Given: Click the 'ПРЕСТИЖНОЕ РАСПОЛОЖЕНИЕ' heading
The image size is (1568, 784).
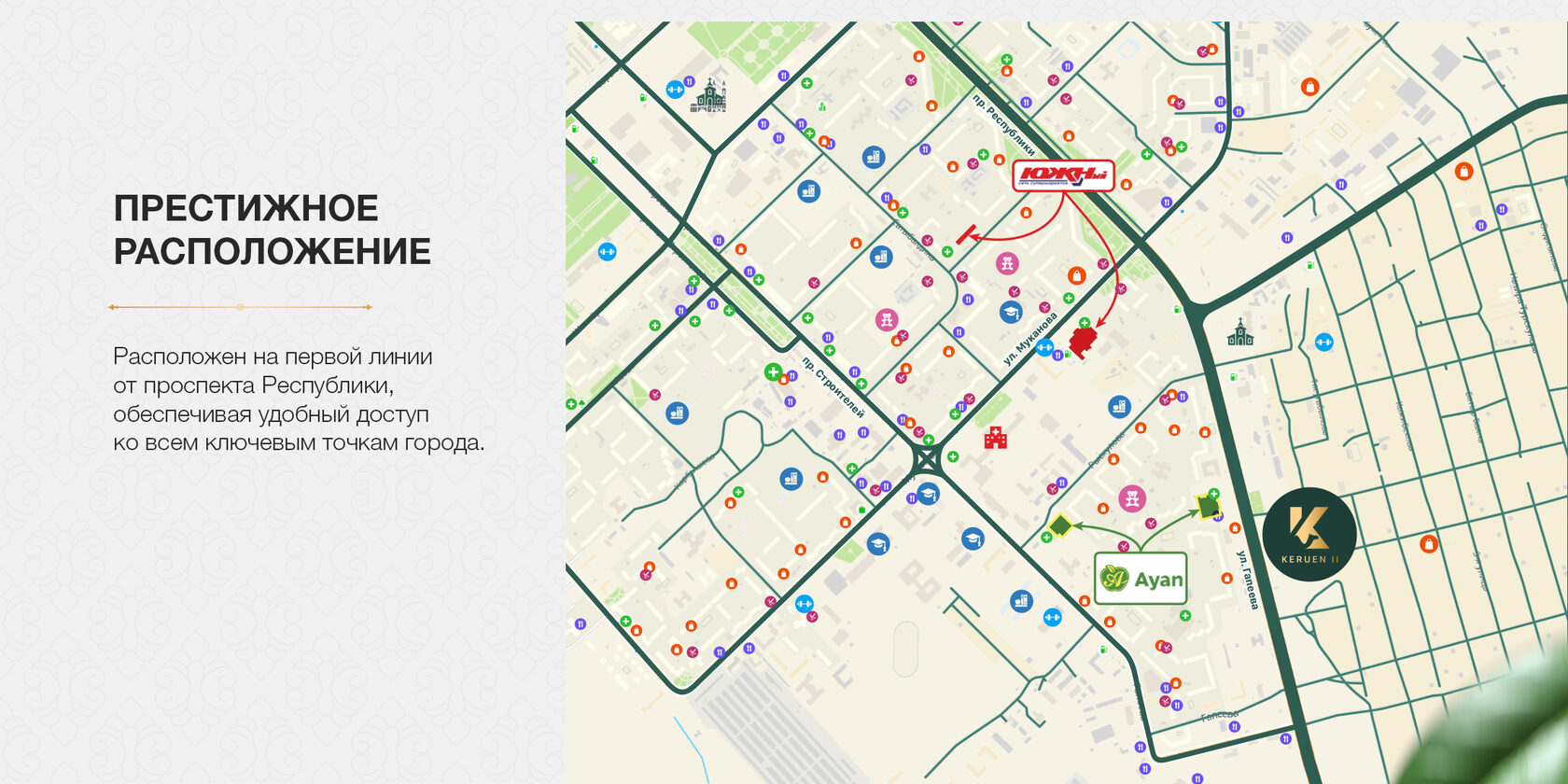Looking at the screenshot, I should pyautogui.click(x=272, y=230).
